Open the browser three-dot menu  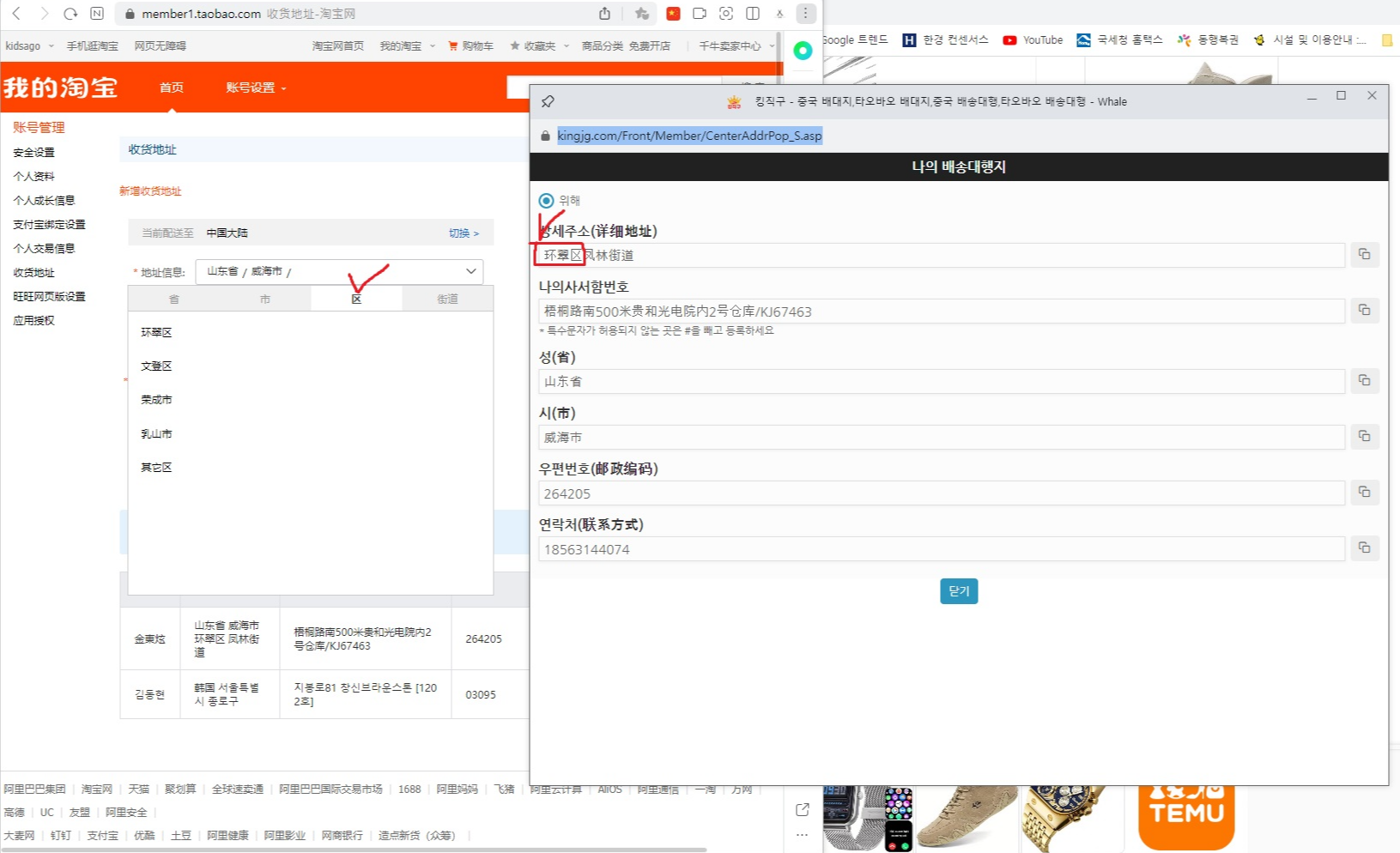point(805,14)
